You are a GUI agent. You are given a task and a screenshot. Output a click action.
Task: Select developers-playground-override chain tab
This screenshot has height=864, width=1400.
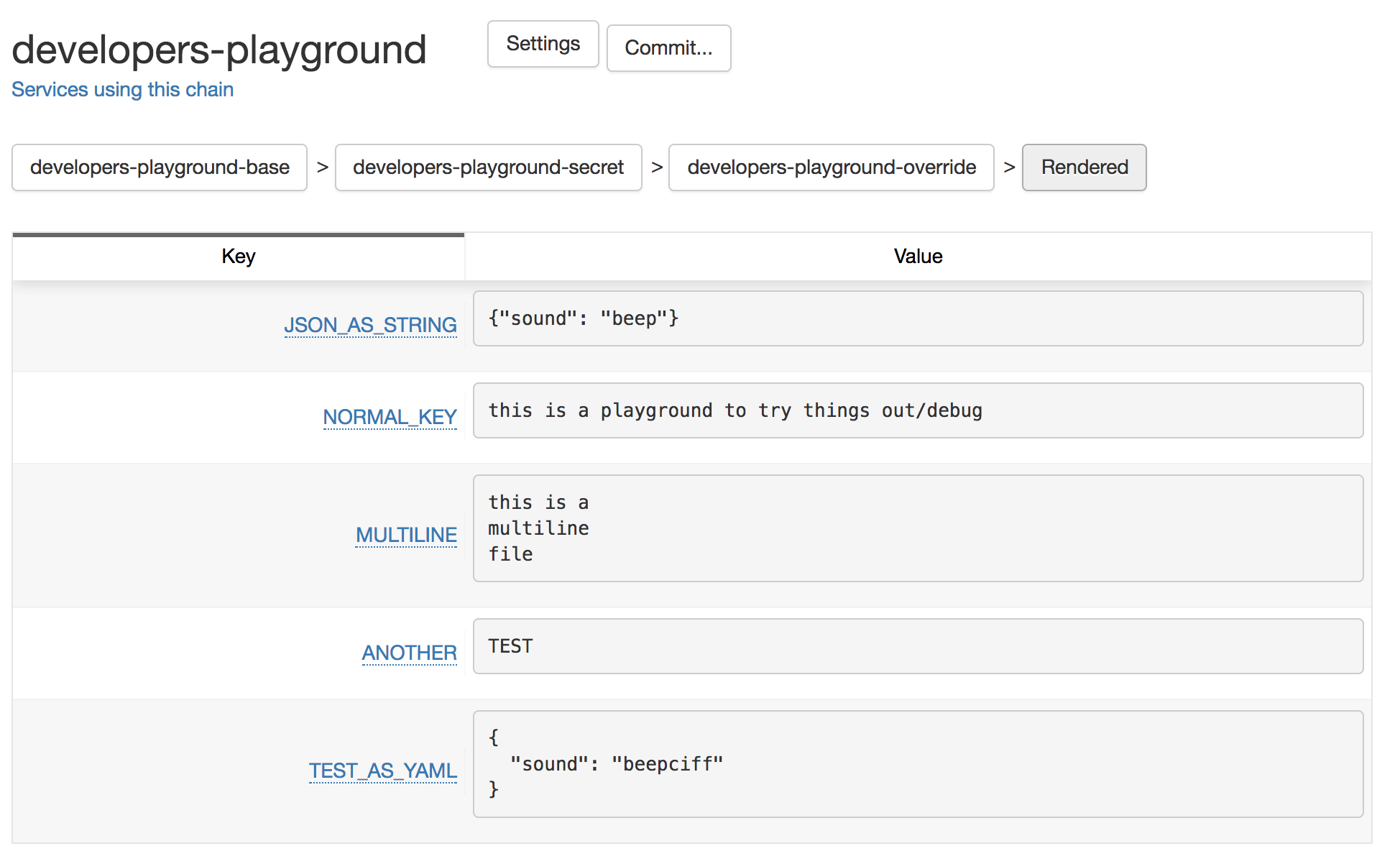pos(831,167)
